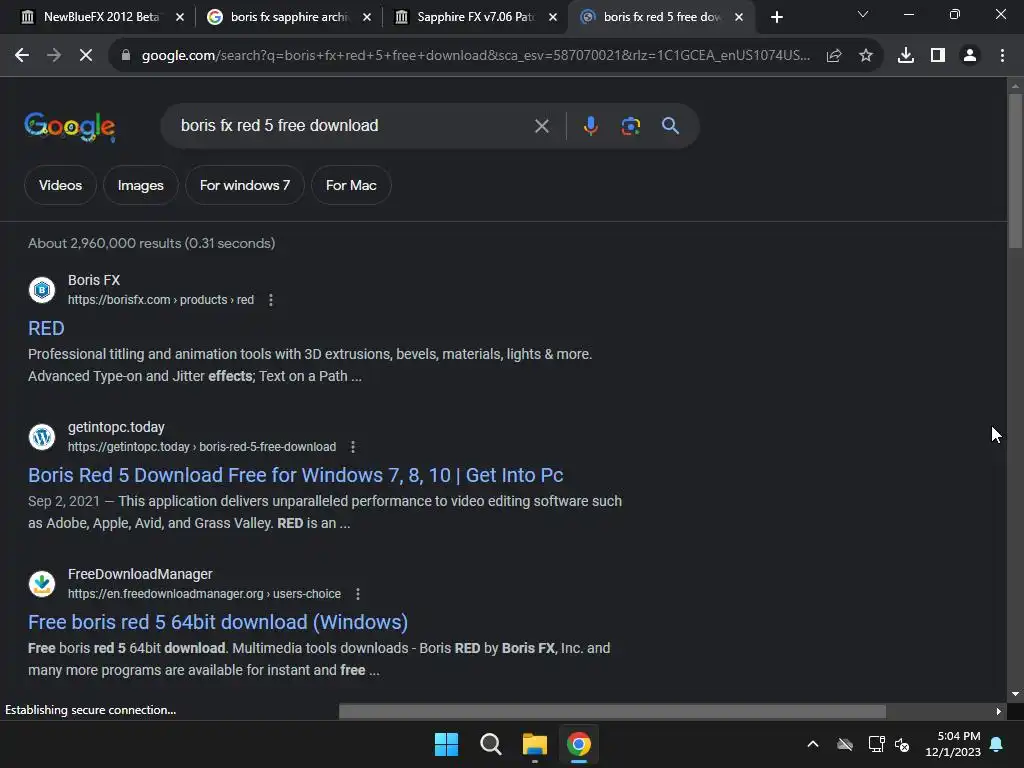Open the Chrome profile icon

(x=970, y=56)
